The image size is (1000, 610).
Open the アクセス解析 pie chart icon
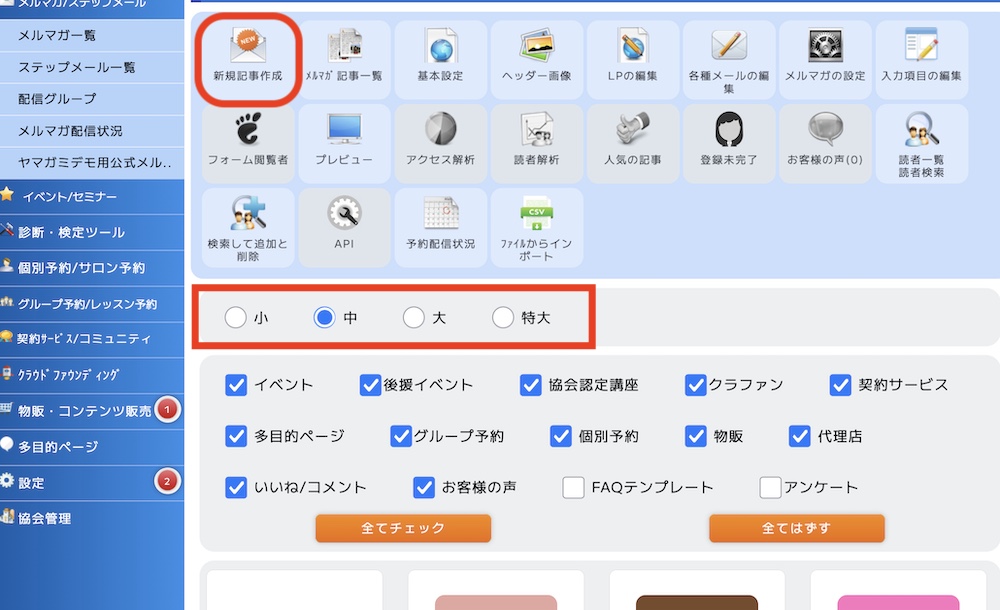point(440,140)
